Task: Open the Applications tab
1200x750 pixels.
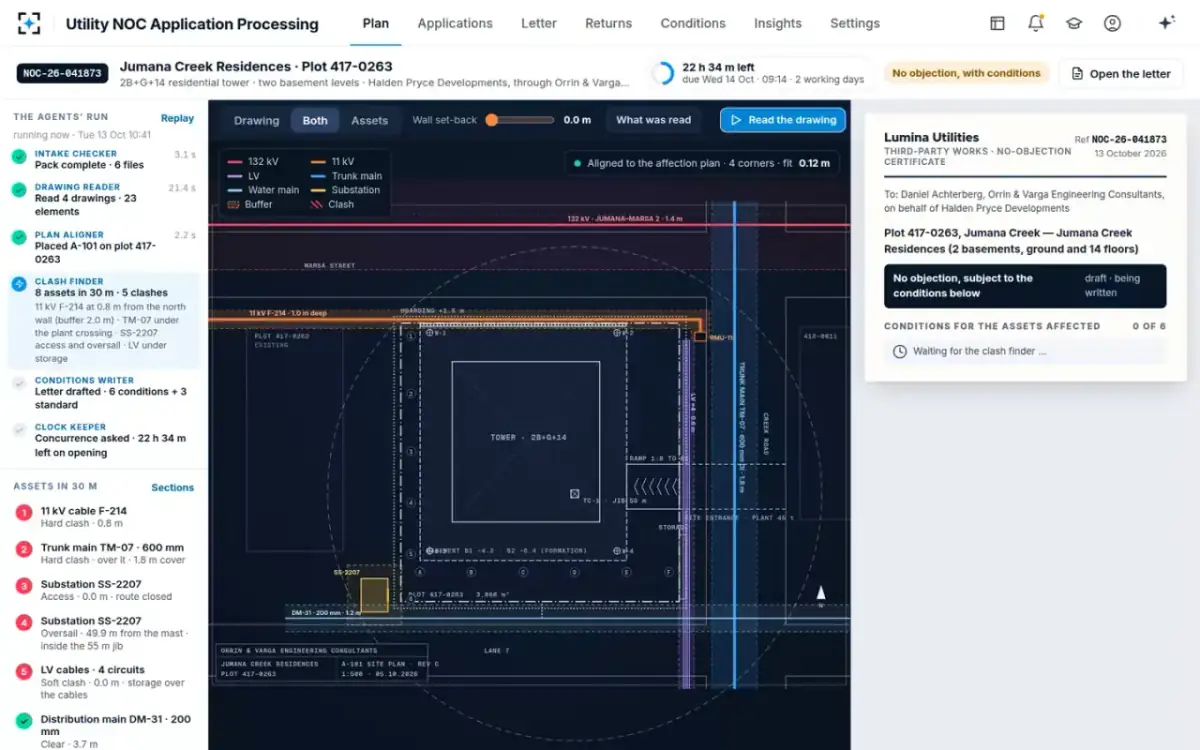Action: 455,23
